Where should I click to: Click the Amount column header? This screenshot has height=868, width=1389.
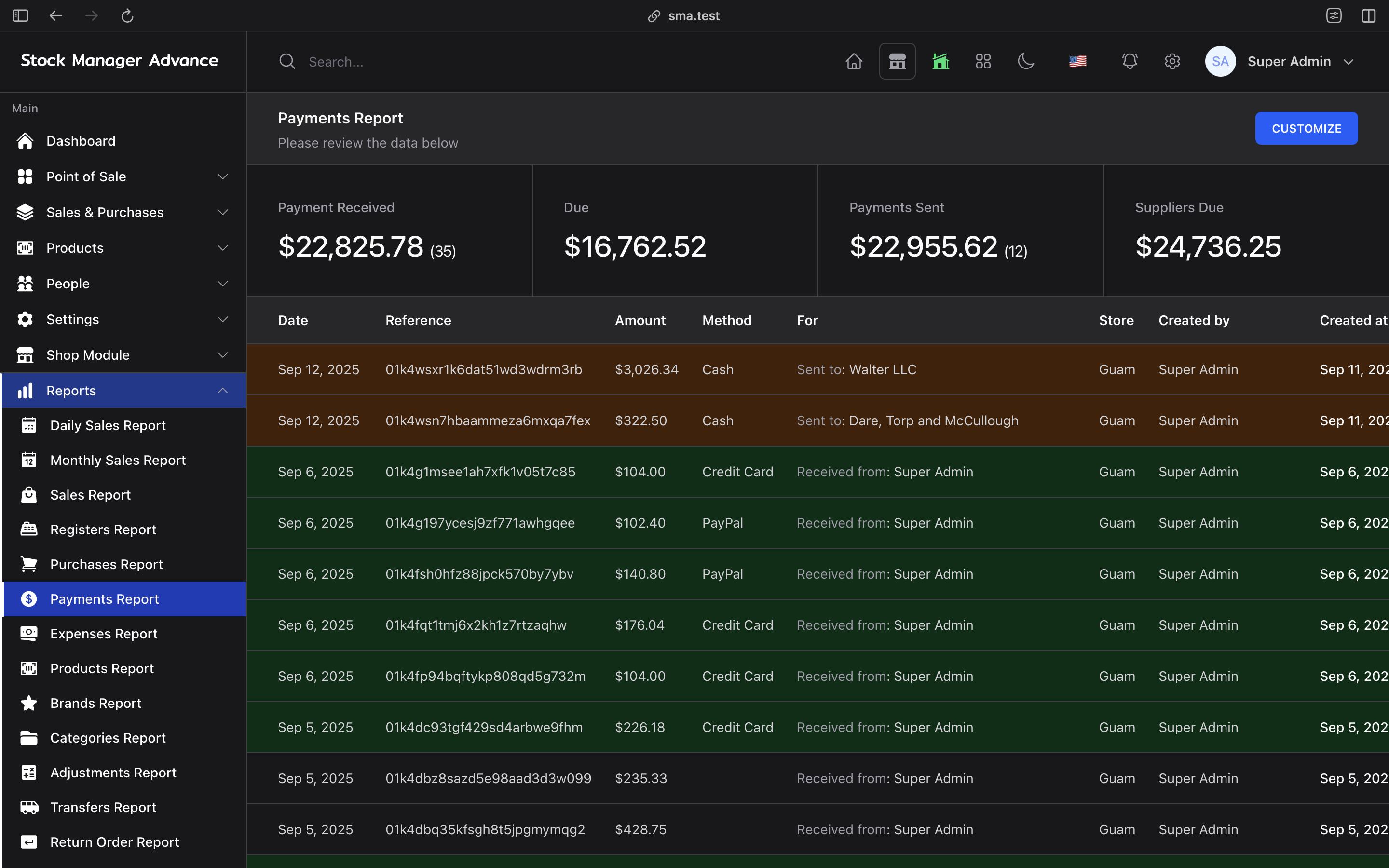640,320
